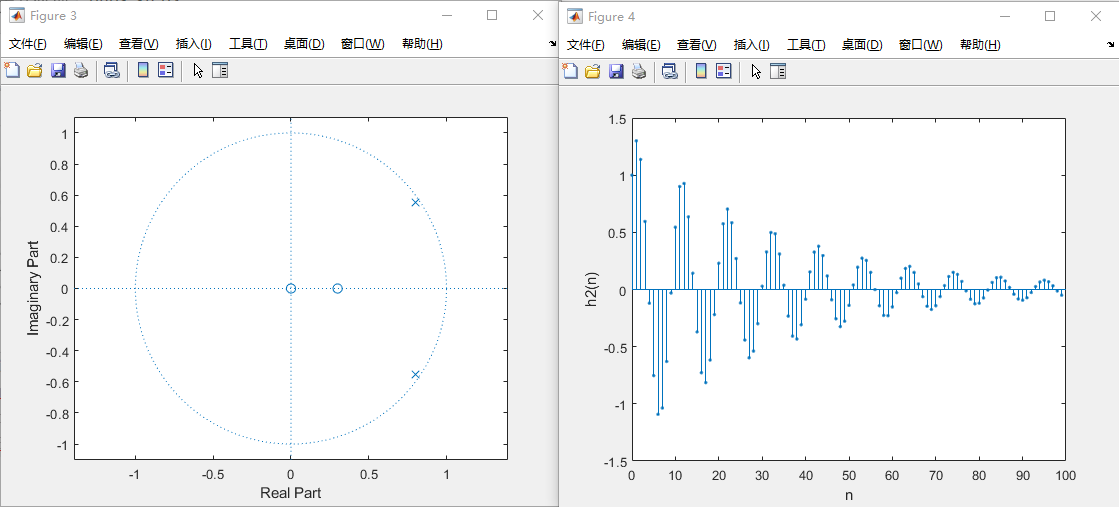This screenshot has height=507, width=1119.
Task: Open 查看(V) menu in Figure 4
Action: 697,44
